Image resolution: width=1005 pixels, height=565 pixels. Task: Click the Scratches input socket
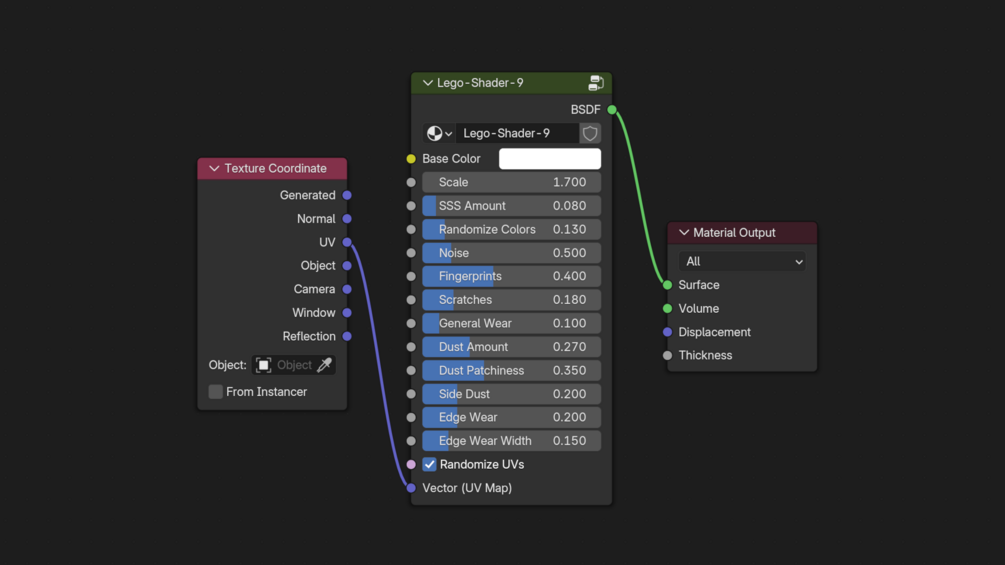point(411,300)
